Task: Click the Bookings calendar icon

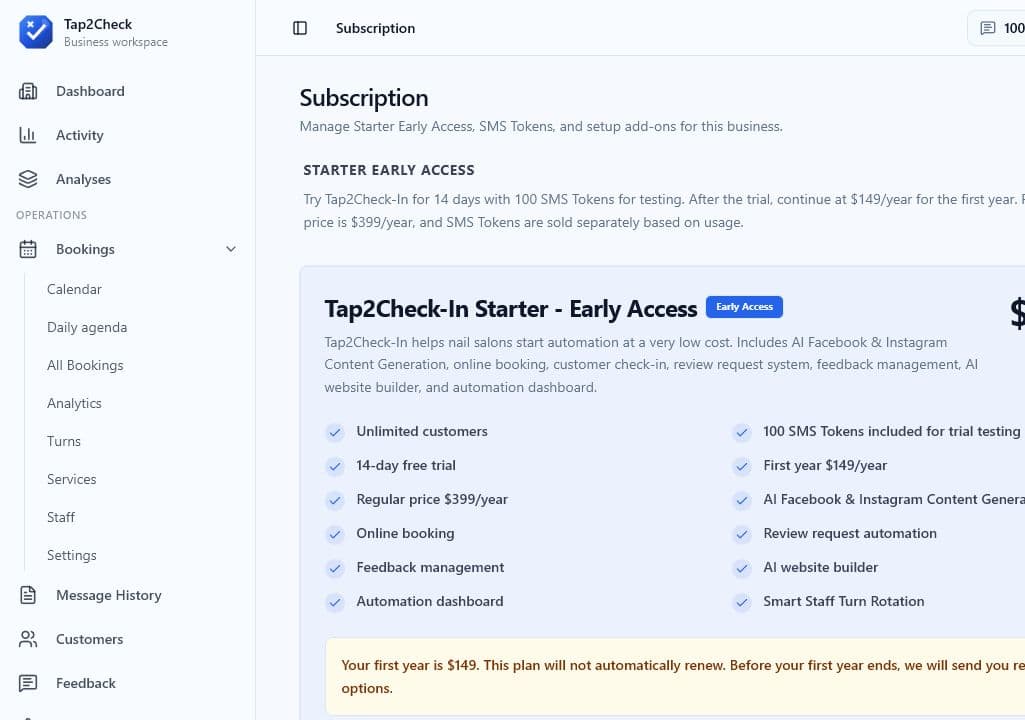Action: coord(28,249)
